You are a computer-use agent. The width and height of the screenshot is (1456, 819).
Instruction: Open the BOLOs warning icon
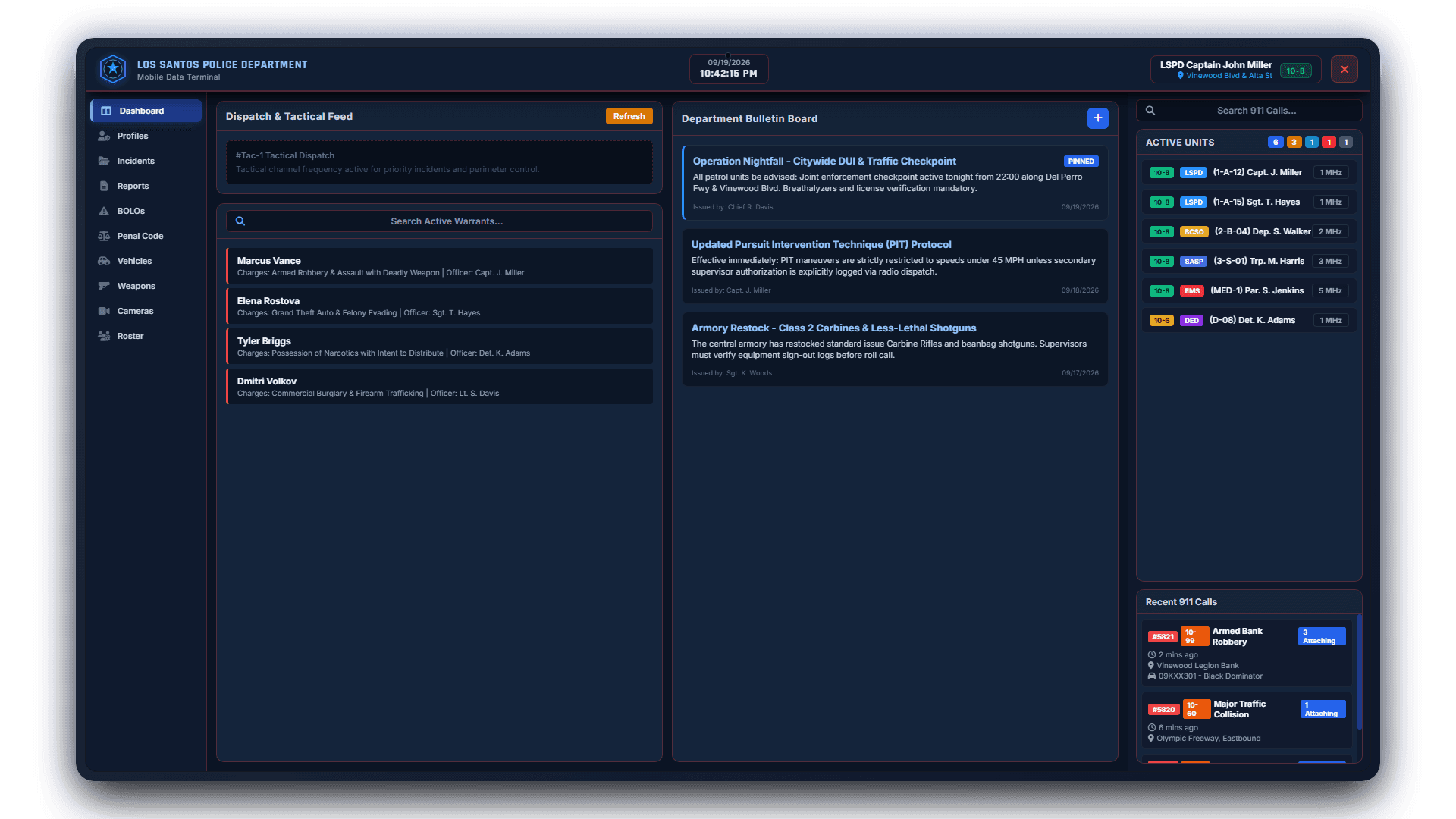pyautogui.click(x=104, y=211)
